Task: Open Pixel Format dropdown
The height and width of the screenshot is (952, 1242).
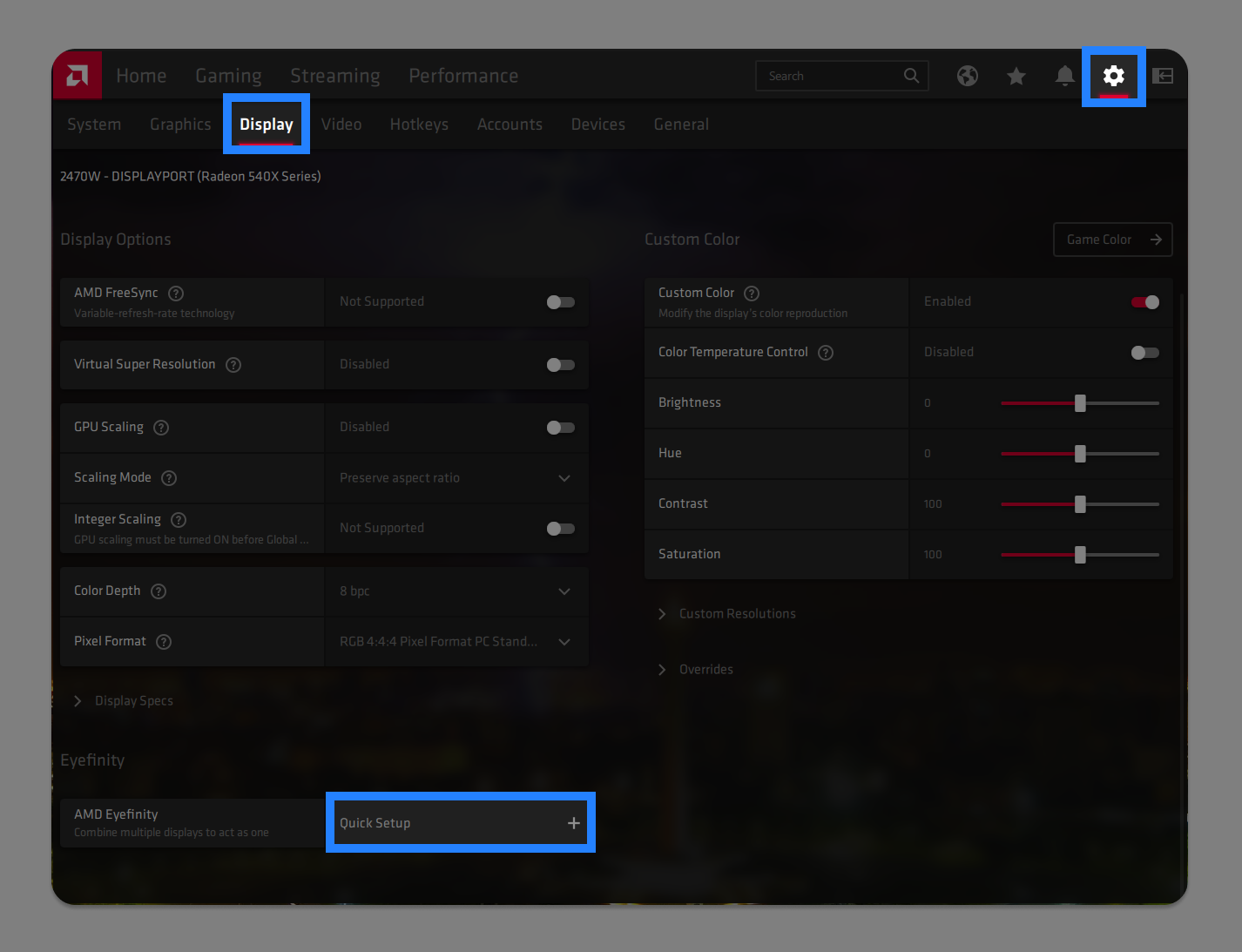Action: pyautogui.click(x=456, y=642)
